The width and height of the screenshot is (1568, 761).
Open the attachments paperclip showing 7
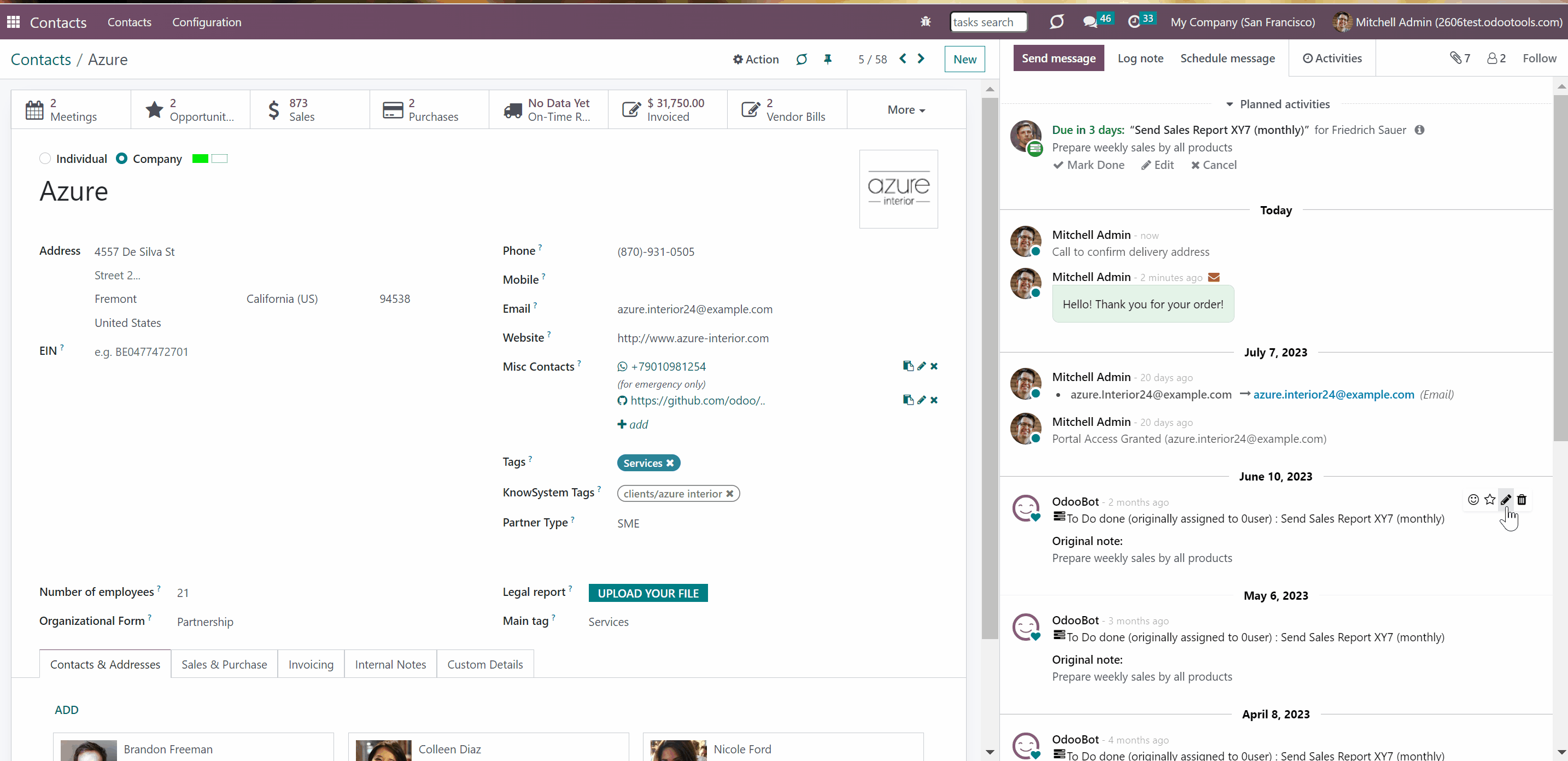[1460, 58]
